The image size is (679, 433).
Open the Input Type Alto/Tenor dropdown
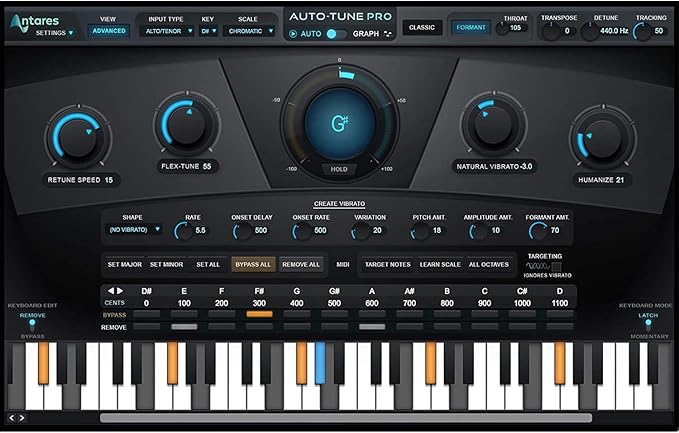click(x=168, y=31)
